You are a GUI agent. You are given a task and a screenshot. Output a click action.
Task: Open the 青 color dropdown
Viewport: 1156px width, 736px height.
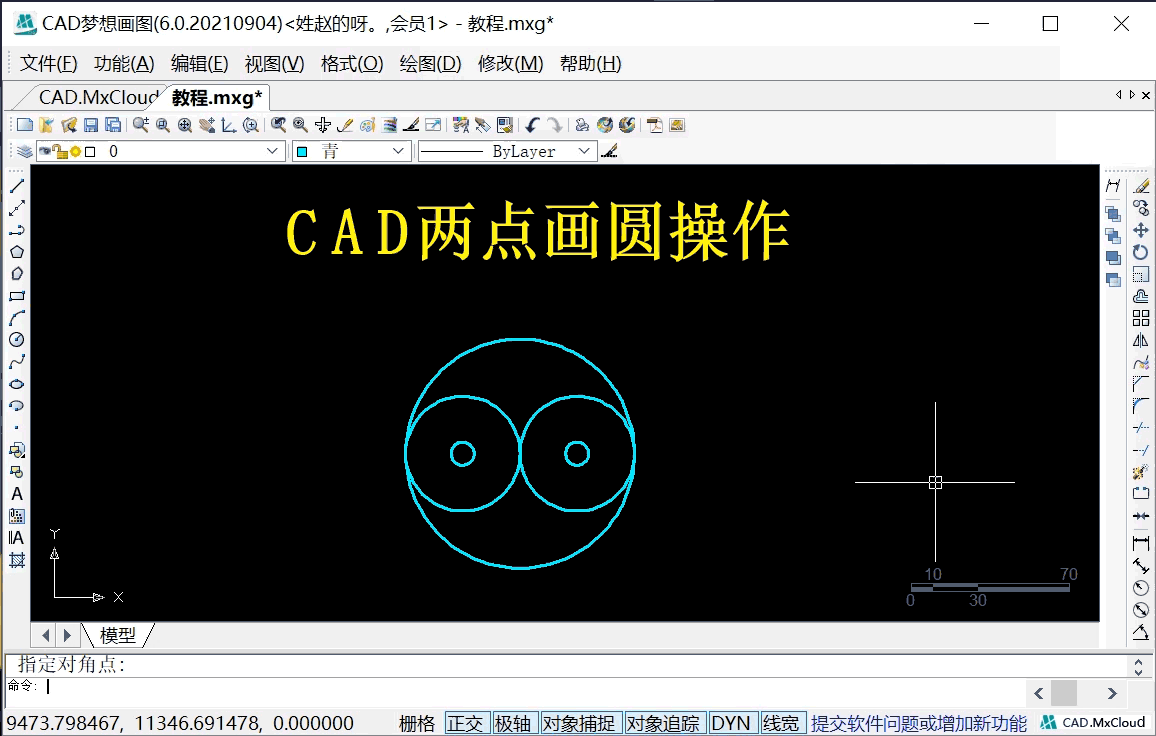(399, 151)
